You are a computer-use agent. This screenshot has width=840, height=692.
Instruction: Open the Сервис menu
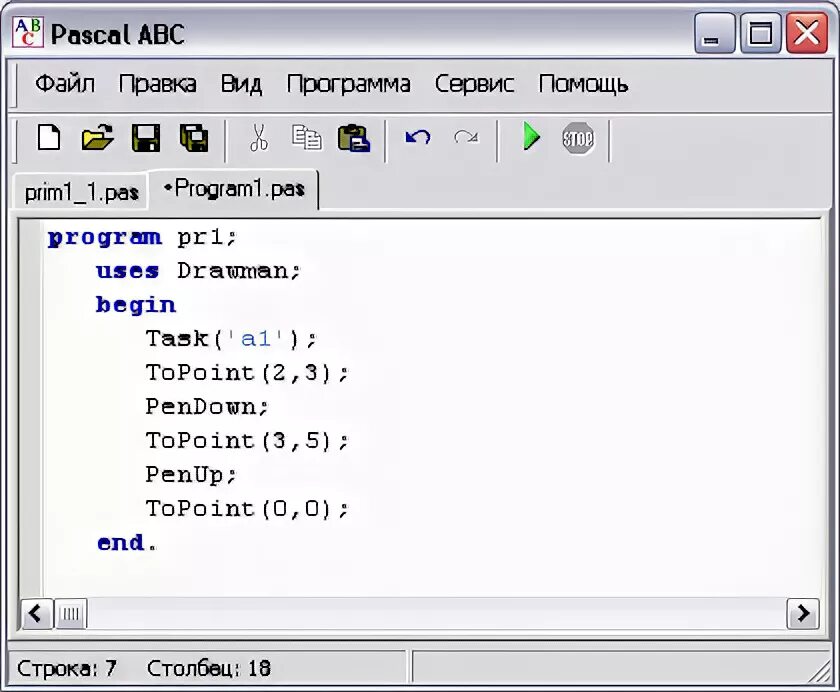pos(475,84)
